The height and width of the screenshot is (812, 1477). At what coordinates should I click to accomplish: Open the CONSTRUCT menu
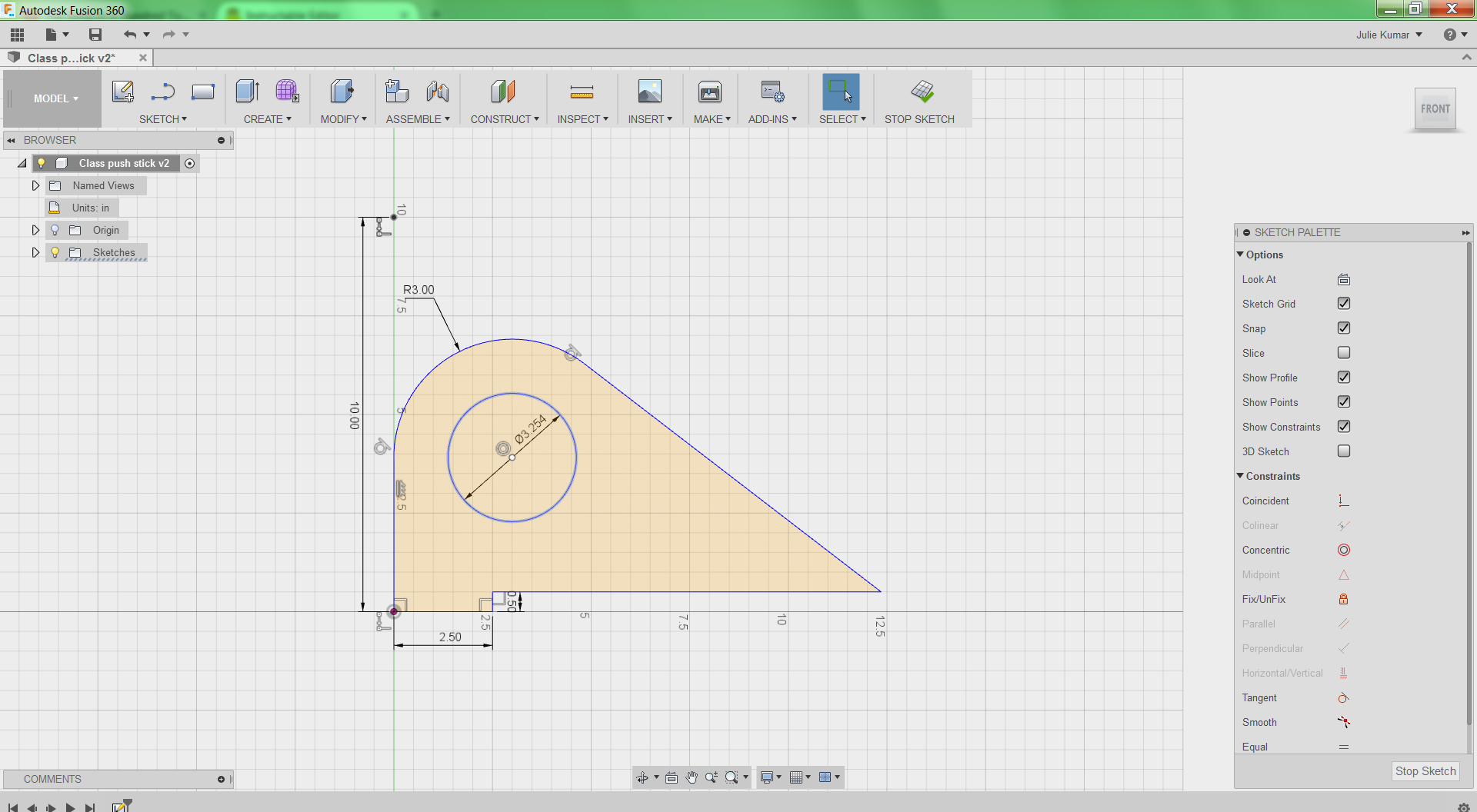tap(505, 119)
